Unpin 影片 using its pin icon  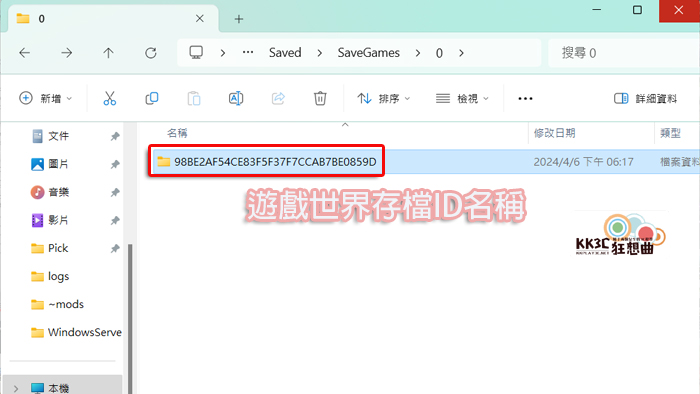tap(115, 220)
